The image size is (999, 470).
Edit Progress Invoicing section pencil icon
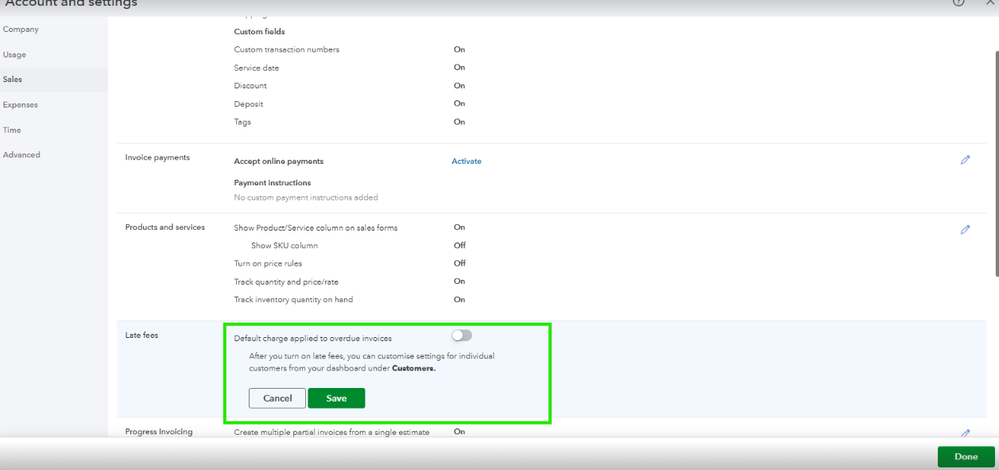(x=965, y=433)
